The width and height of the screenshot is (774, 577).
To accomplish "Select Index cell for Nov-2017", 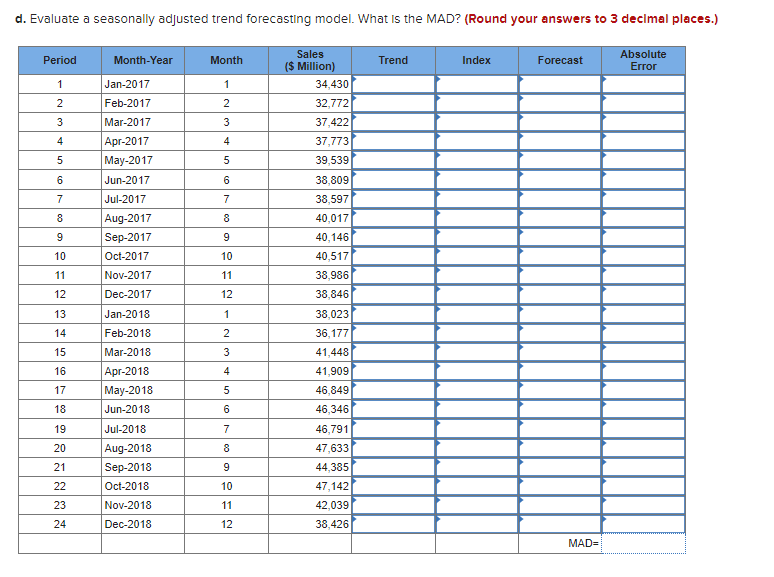I will coord(477,275).
